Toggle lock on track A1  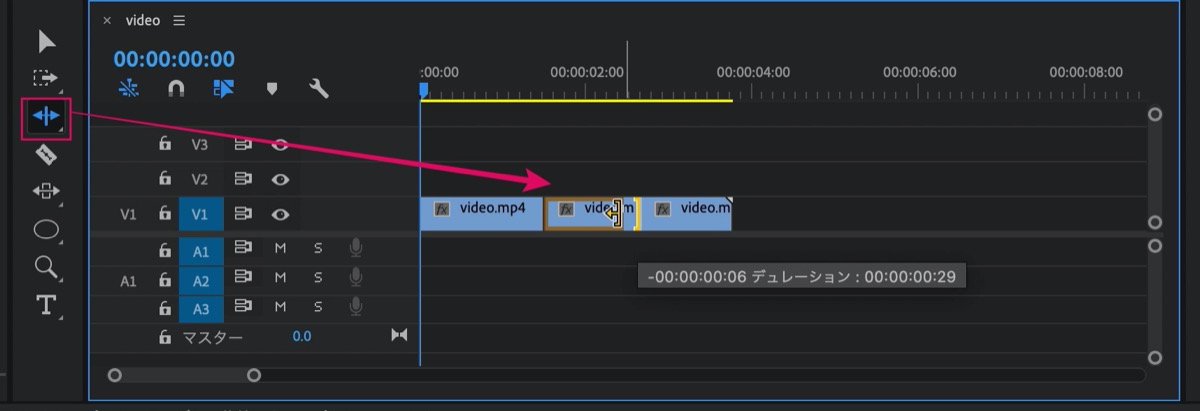tap(165, 250)
